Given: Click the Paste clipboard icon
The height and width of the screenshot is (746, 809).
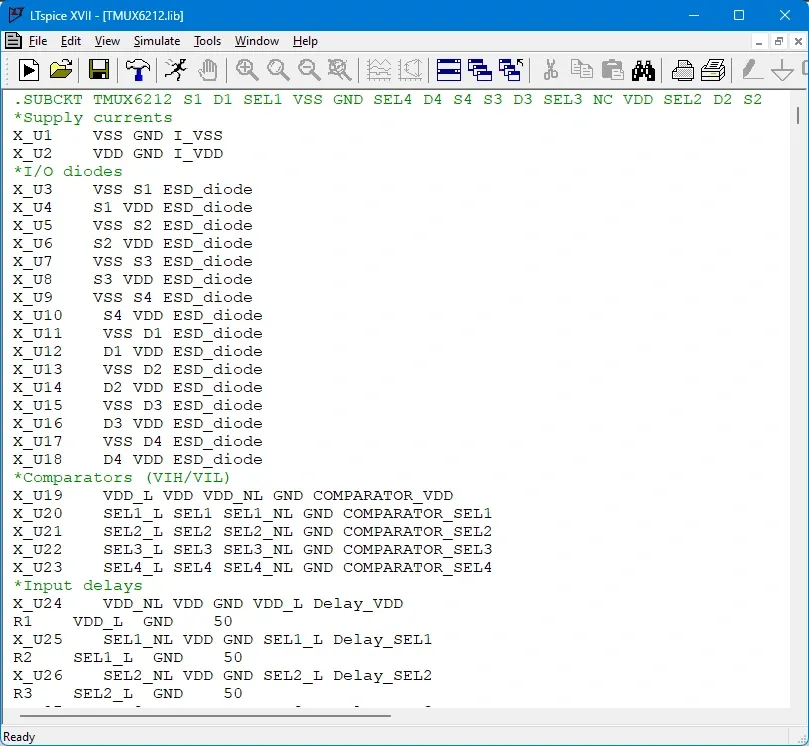Looking at the screenshot, I should pyautogui.click(x=612, y=70).
